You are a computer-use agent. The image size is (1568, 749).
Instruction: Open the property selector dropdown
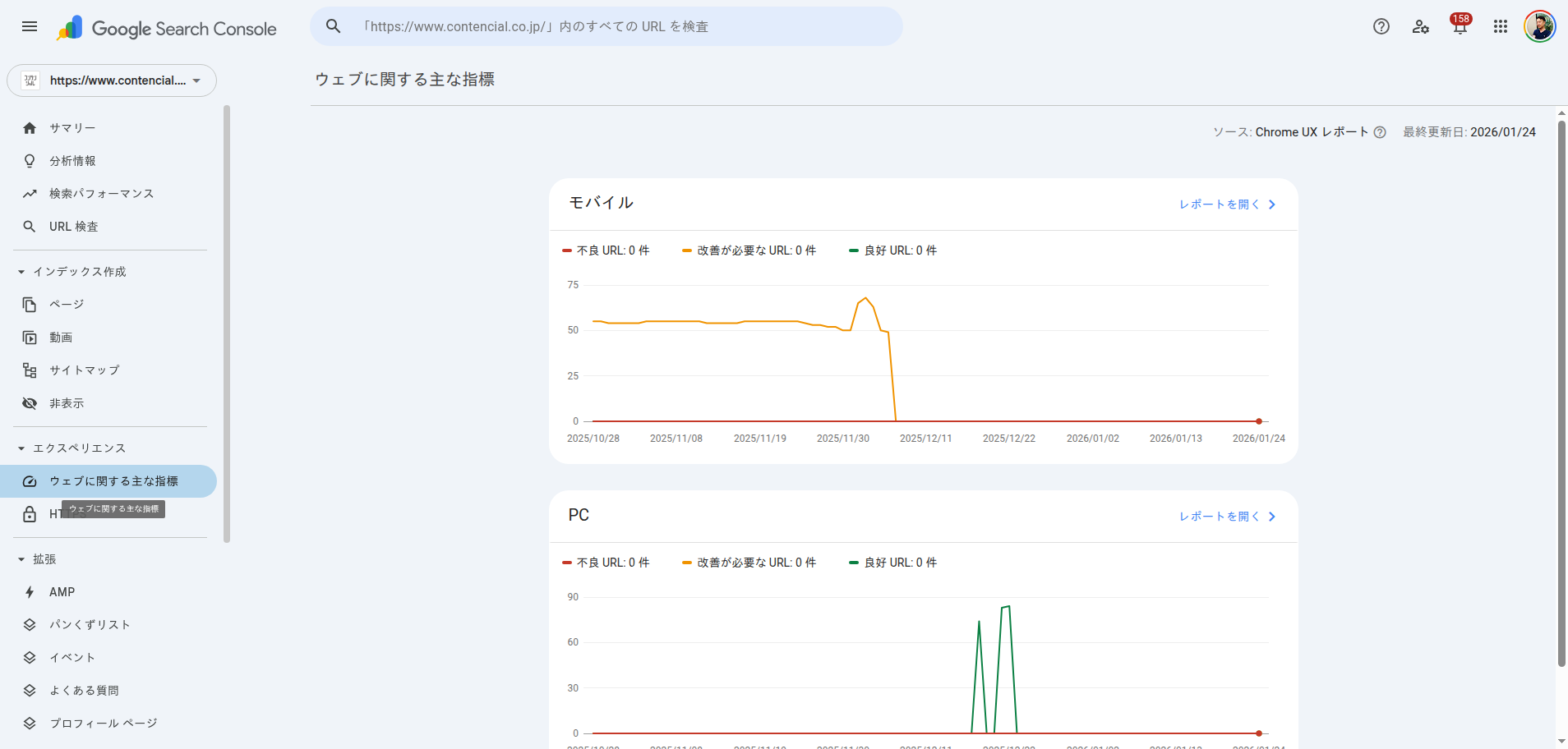tap(112, 80)
